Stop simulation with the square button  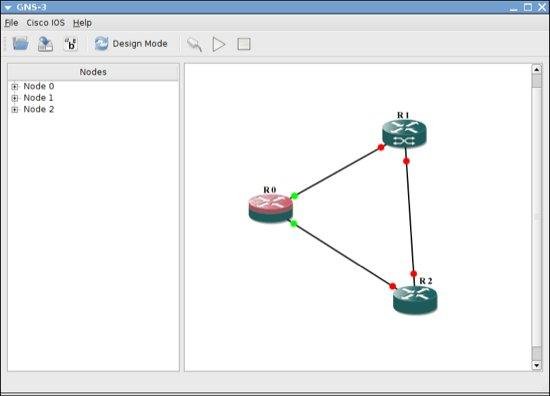(x=244, y=44)
